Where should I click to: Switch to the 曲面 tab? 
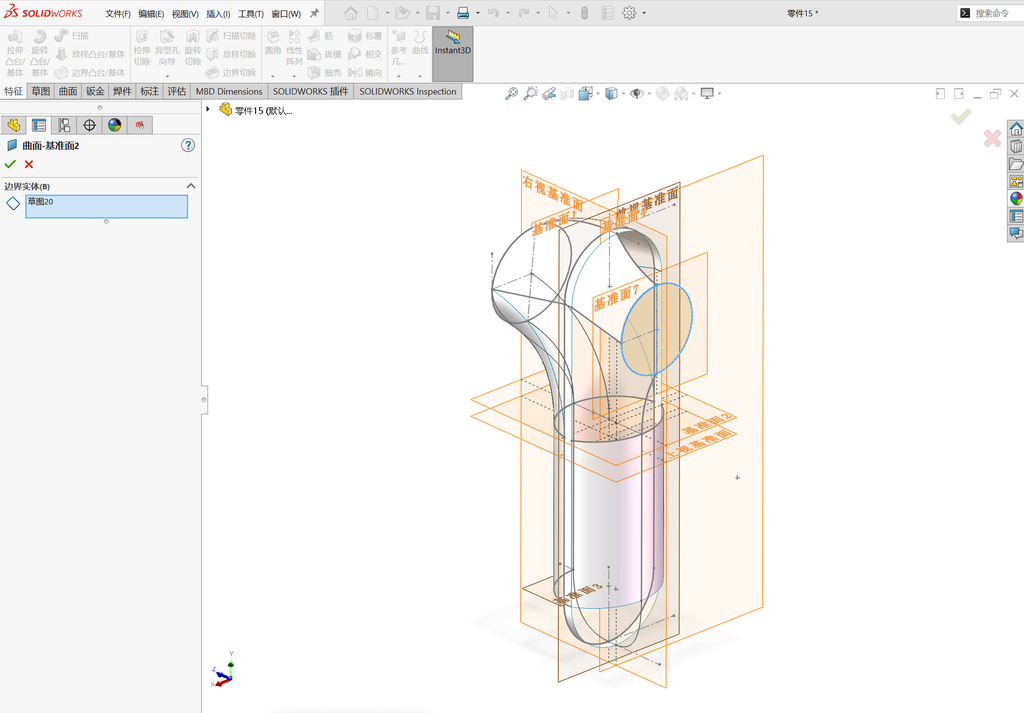pyautogui.click(x=68, y=91)
